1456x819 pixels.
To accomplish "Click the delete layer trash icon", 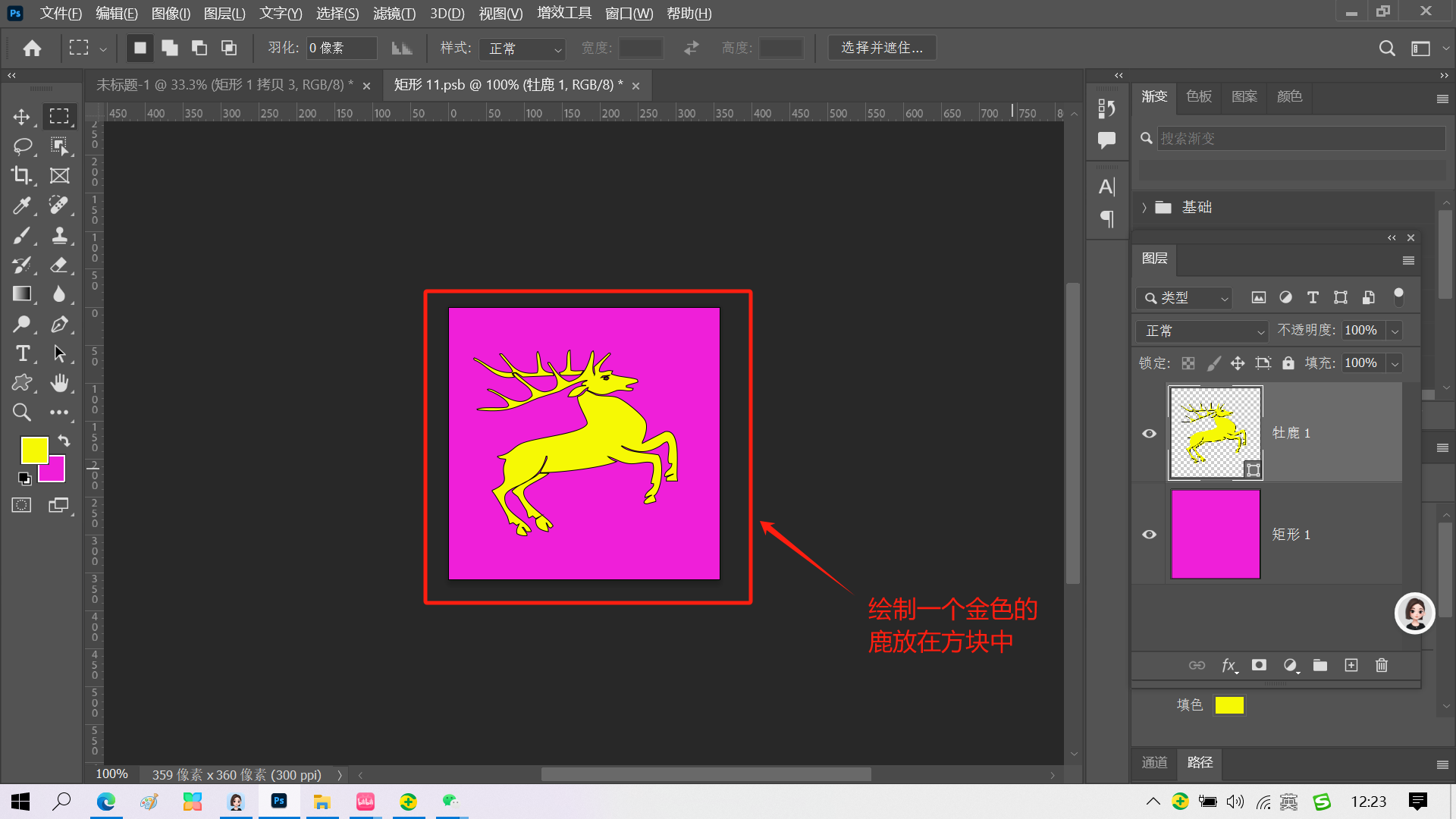I will (1382, 665).
